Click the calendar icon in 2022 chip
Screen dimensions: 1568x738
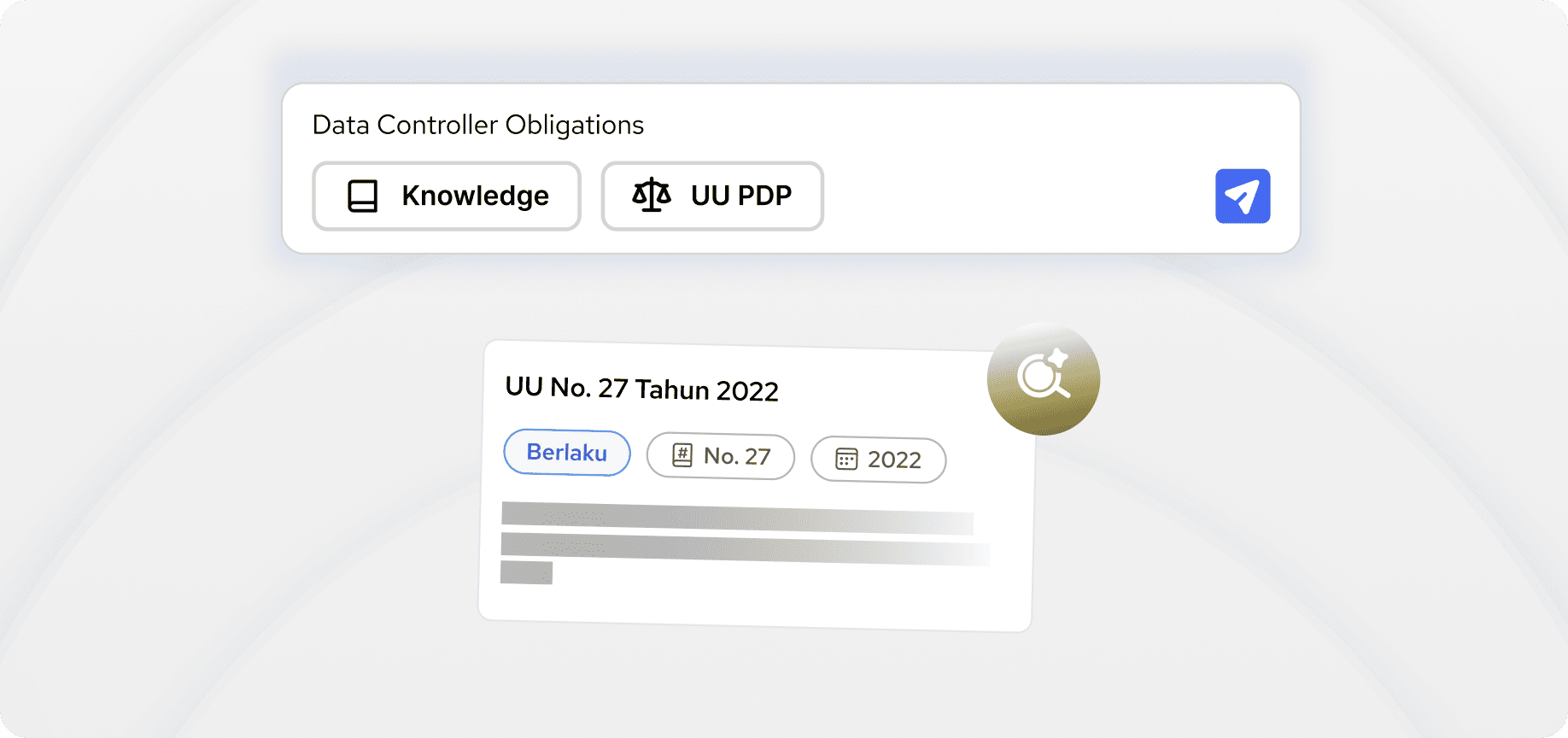click(x=846, y=460)
